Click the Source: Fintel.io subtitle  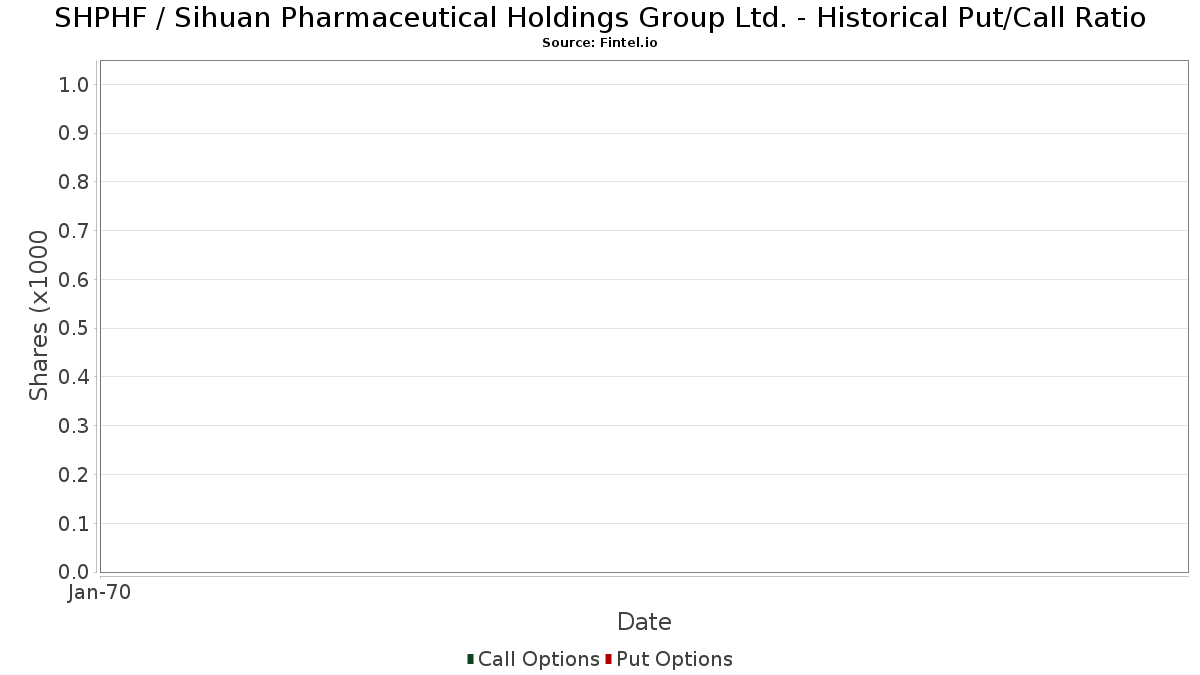(x=600, y=43)
